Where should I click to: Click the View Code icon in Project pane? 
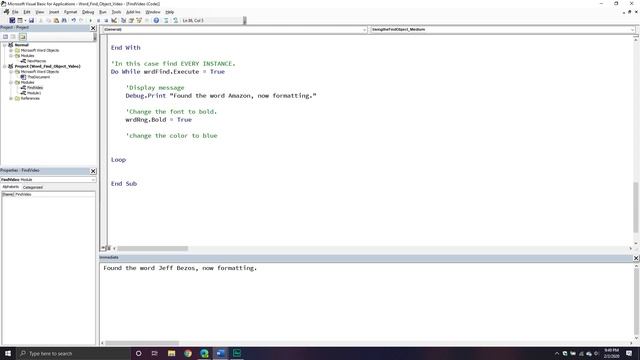(x=5, y=37)
